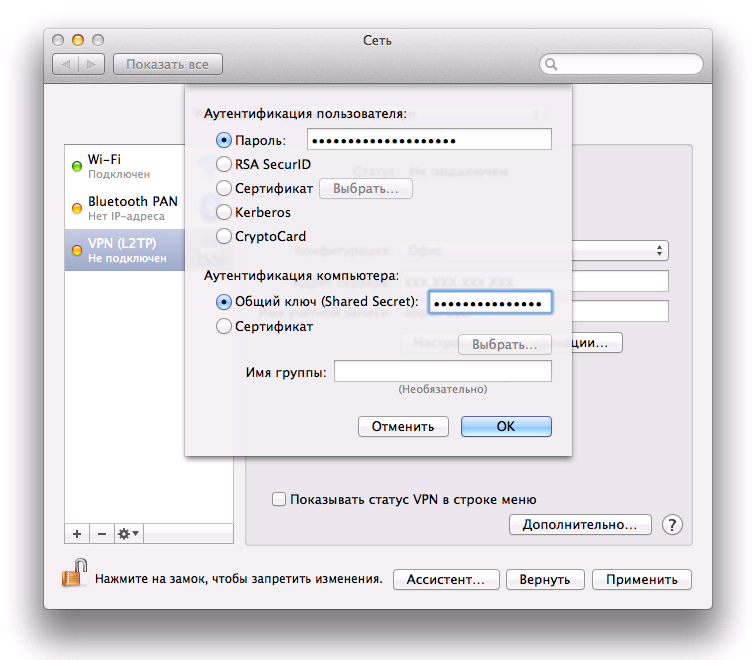Click the lock icon to prevent changes

click(74, 575)
